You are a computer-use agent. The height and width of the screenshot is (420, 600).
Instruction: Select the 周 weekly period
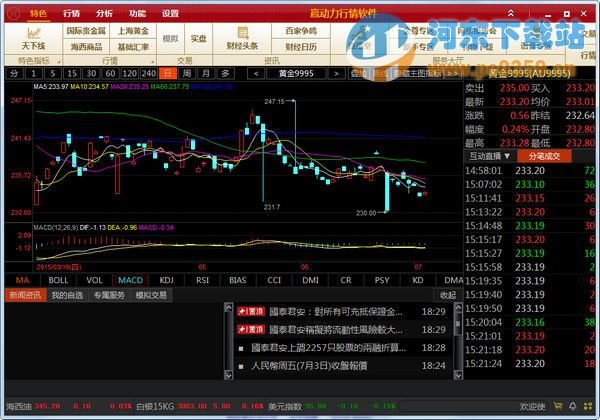(x=187, y=73)
